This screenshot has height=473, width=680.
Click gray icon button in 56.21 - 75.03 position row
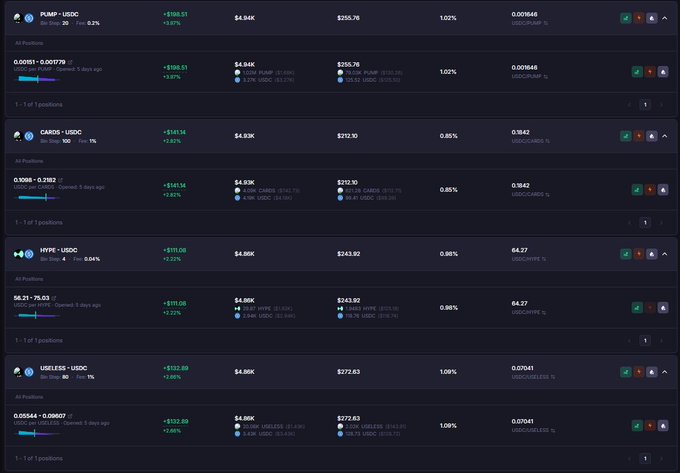click(x=663, y=308)
